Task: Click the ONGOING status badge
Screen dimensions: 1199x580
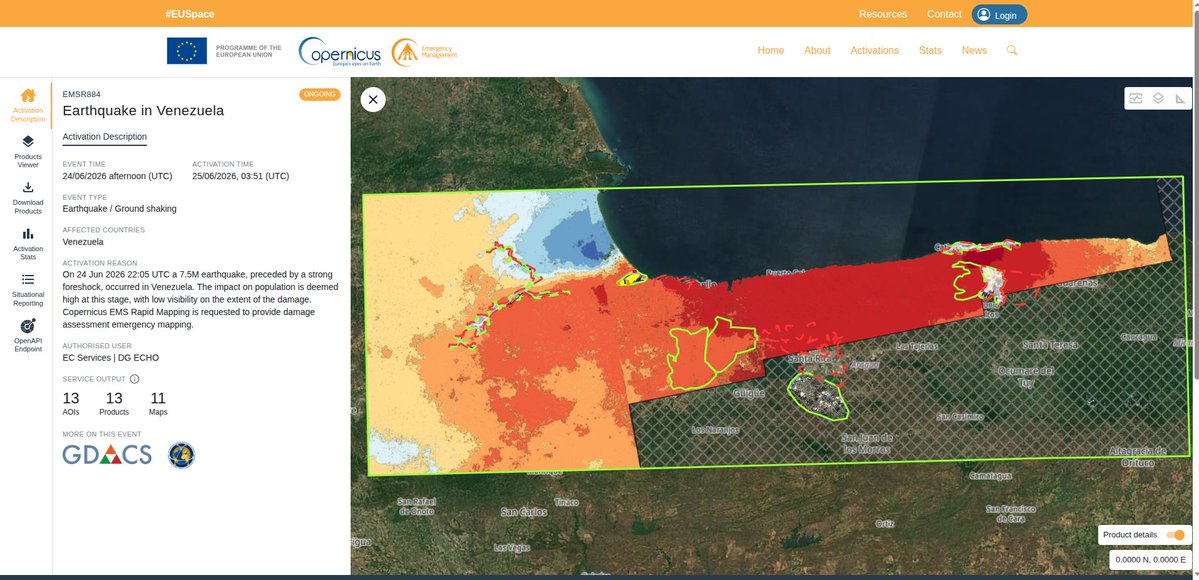Action: (320, 94)
